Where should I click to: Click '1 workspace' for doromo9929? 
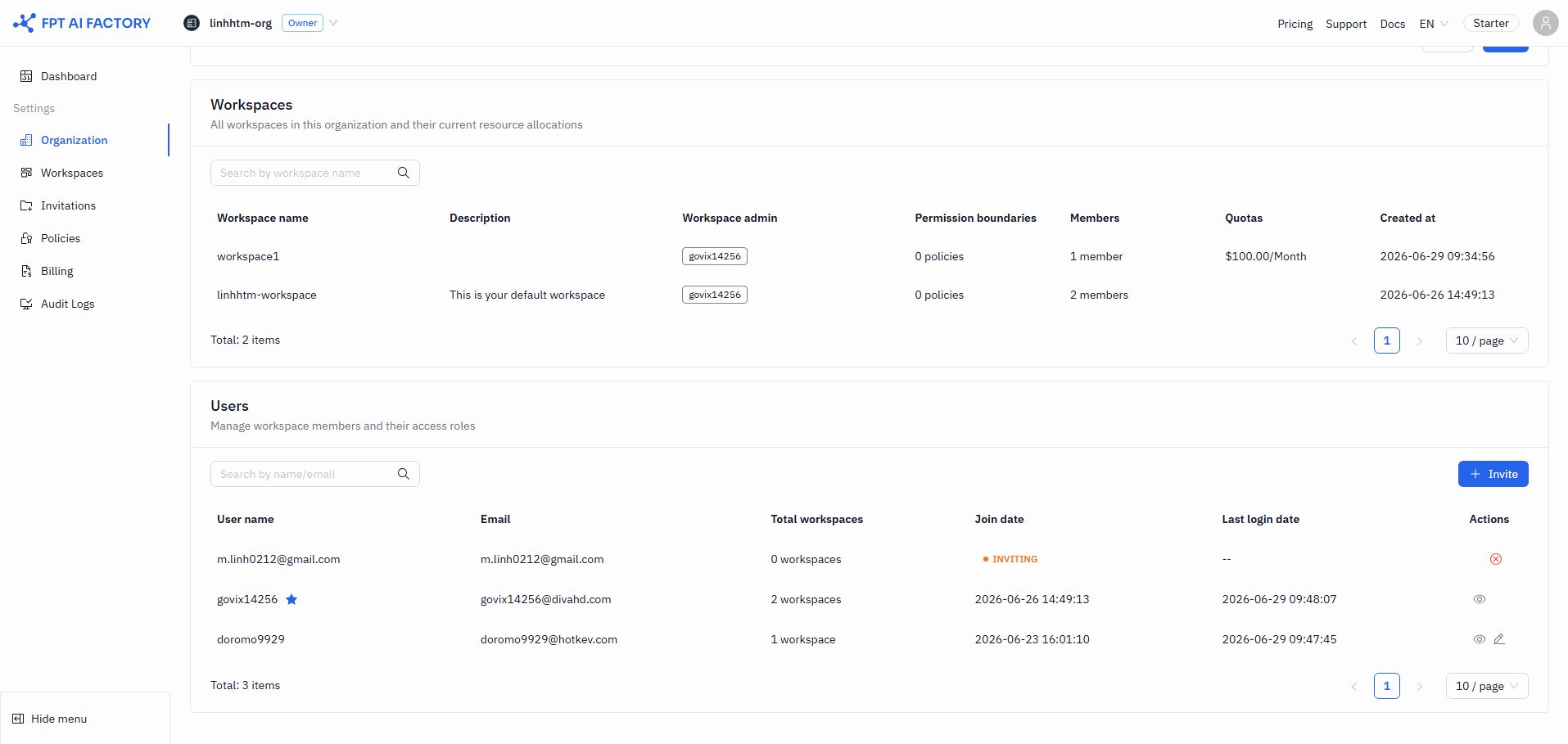(x=802, y=639)
